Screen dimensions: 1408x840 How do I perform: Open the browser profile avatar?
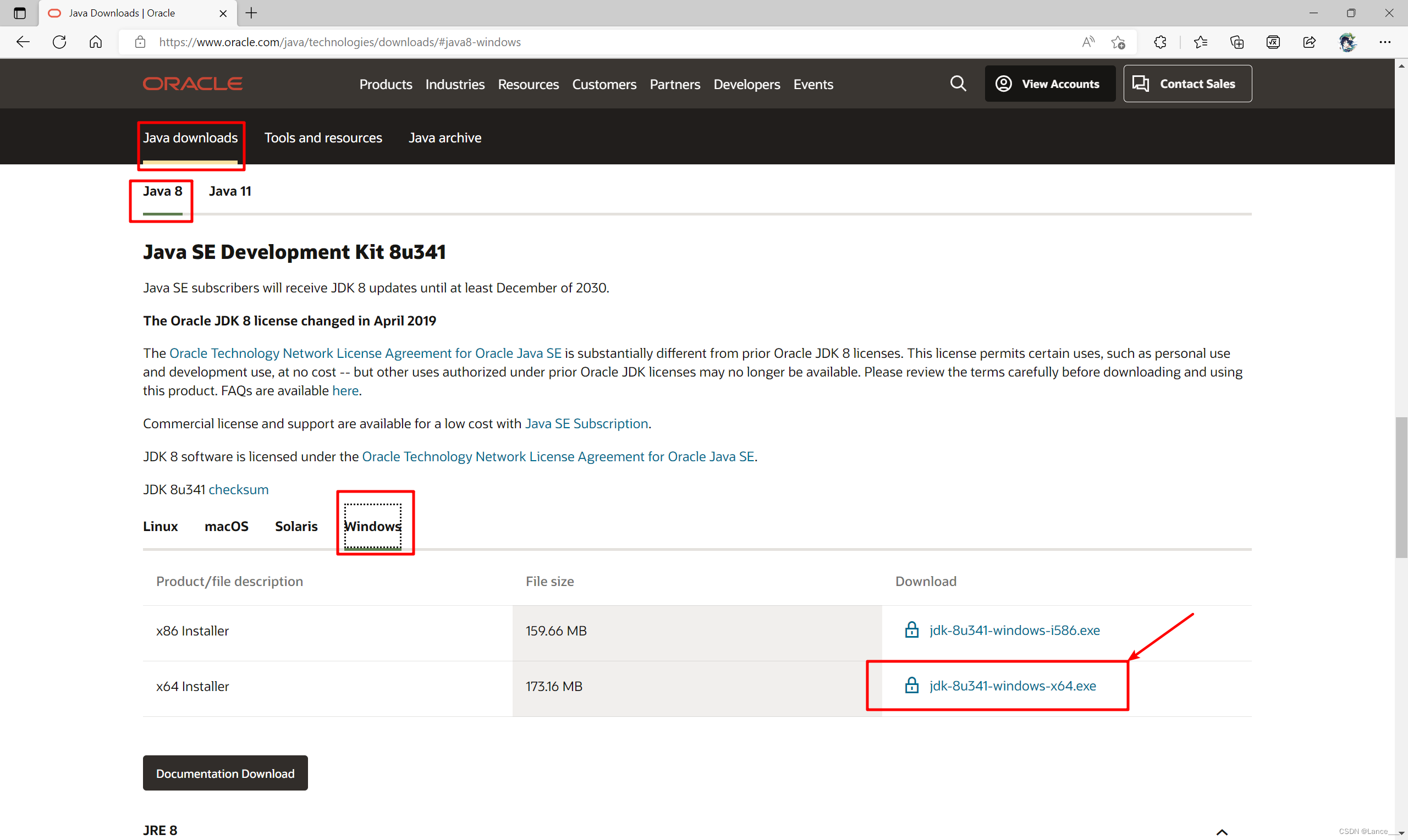coord(1347,42)
